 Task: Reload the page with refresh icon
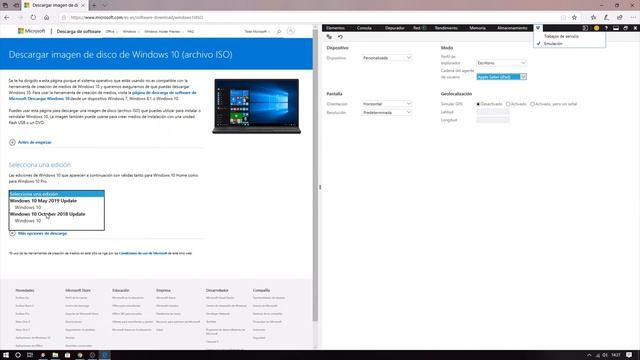pos(33,18)
